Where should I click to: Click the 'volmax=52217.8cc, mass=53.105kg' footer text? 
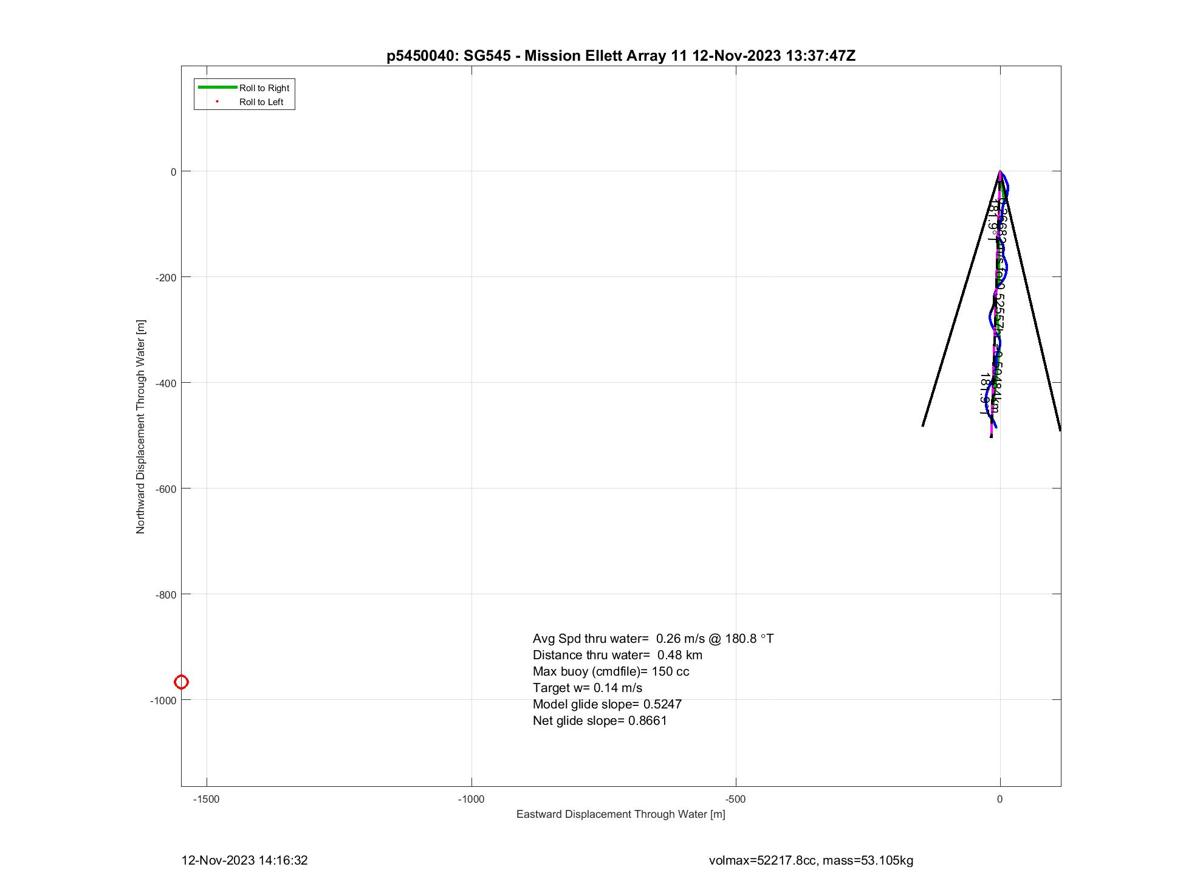pos(810,860)
